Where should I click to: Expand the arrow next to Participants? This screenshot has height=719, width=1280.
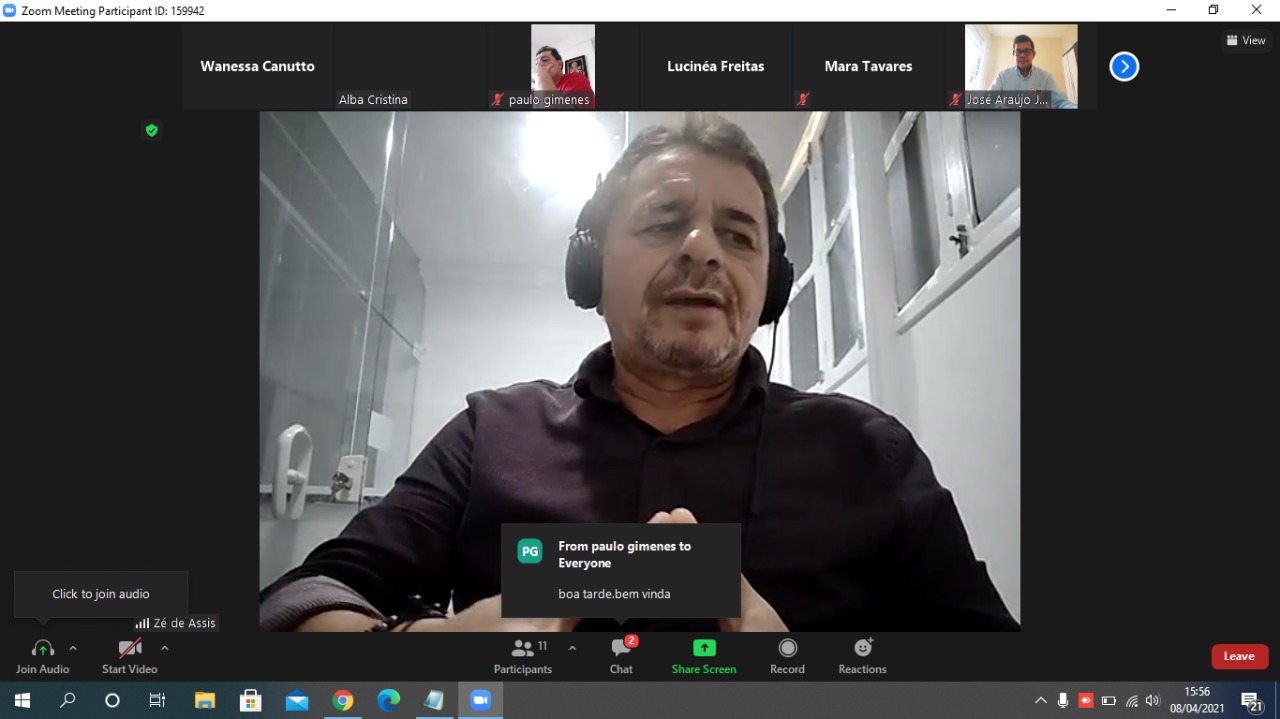572,648
